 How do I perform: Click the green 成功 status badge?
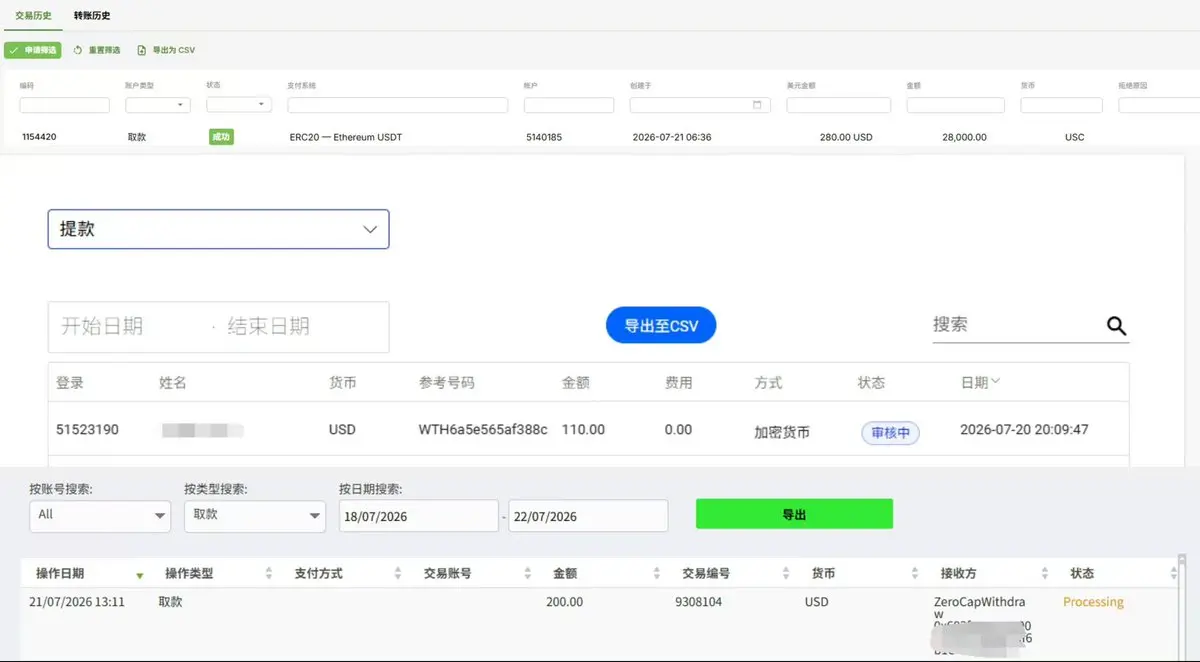point(221,137)
